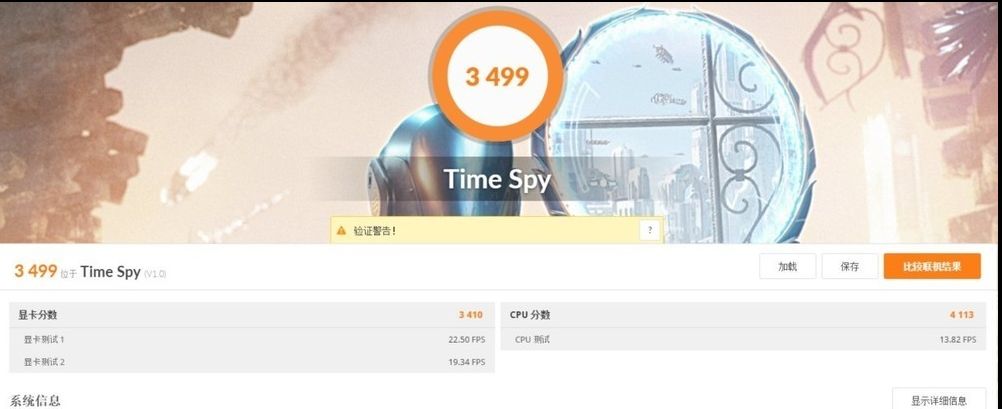
Task: Click the 验证警告 warning banner text
Action: pyautogui.click(x=374, y=230)
